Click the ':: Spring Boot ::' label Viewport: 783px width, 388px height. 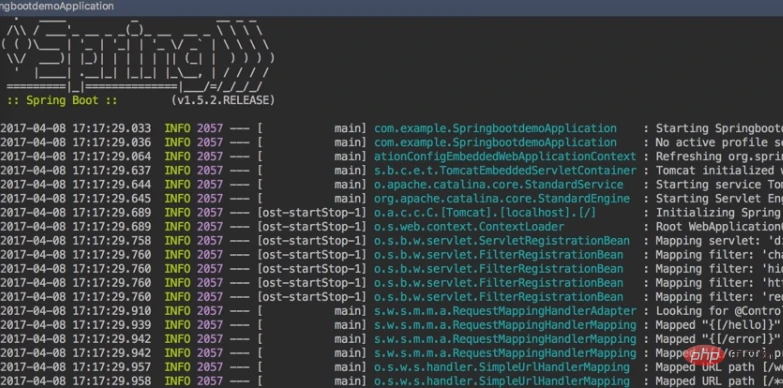[x=62, y=100]
